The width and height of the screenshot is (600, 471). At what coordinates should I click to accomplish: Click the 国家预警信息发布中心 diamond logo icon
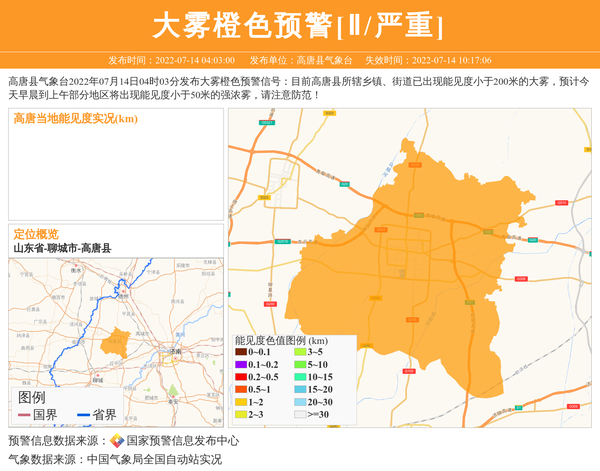(x=117, y=441)
